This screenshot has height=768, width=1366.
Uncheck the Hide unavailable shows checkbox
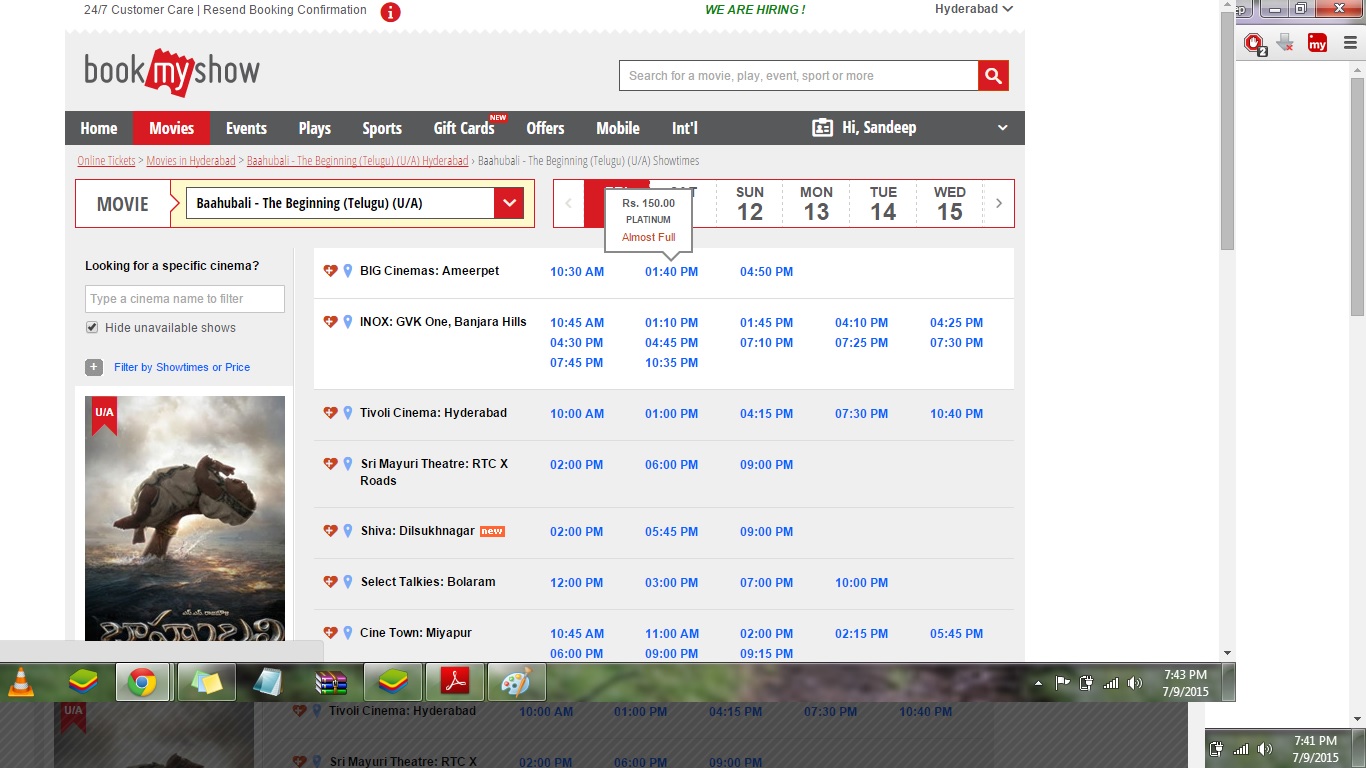click(92, 328)
